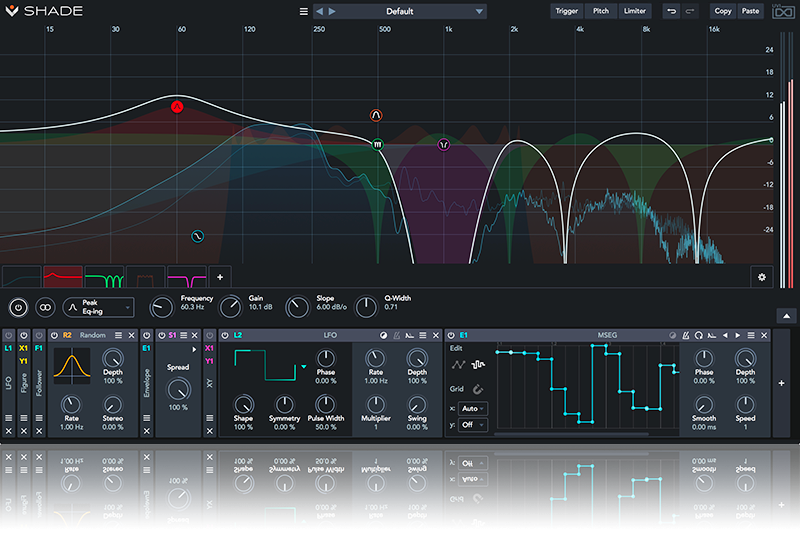
Task: Click the Limiter button
Action: tap(635, 11)
